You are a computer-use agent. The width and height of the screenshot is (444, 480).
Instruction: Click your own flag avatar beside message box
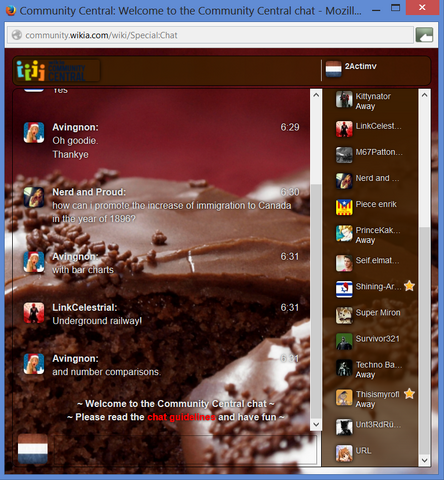point(33,449)
